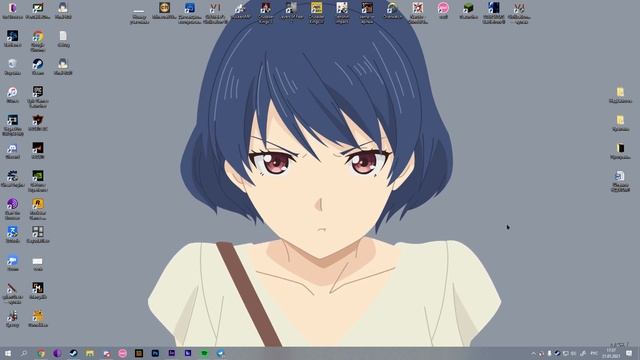Open the Google Chrome desktop shortcut

tap(38, 40)
